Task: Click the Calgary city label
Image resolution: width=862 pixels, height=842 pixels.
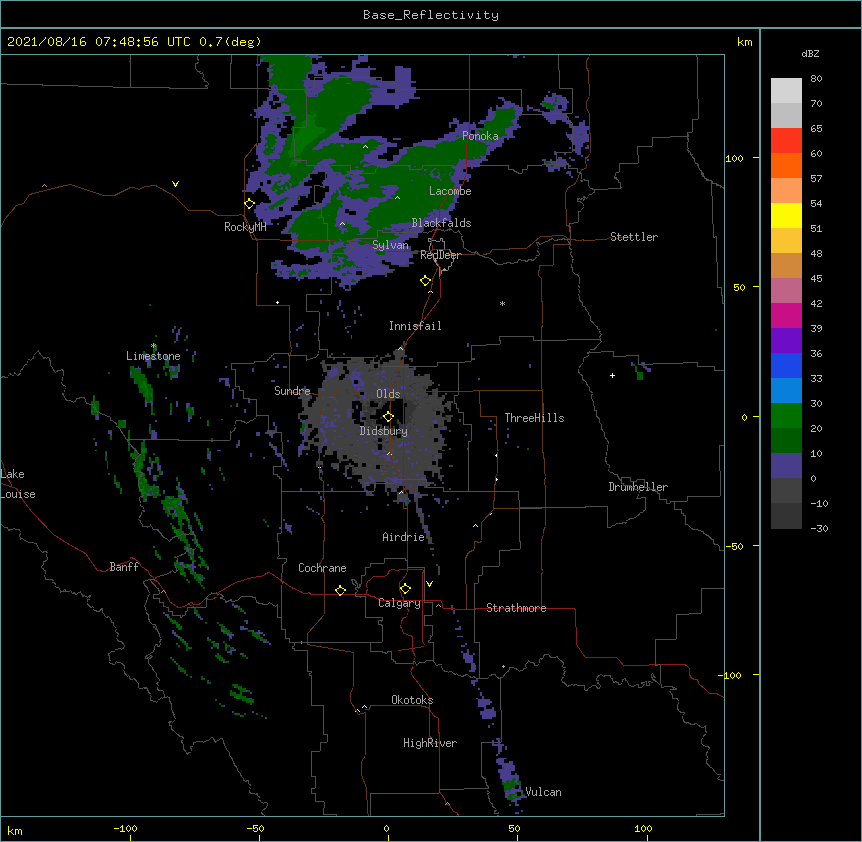Action: click(399, 603)
